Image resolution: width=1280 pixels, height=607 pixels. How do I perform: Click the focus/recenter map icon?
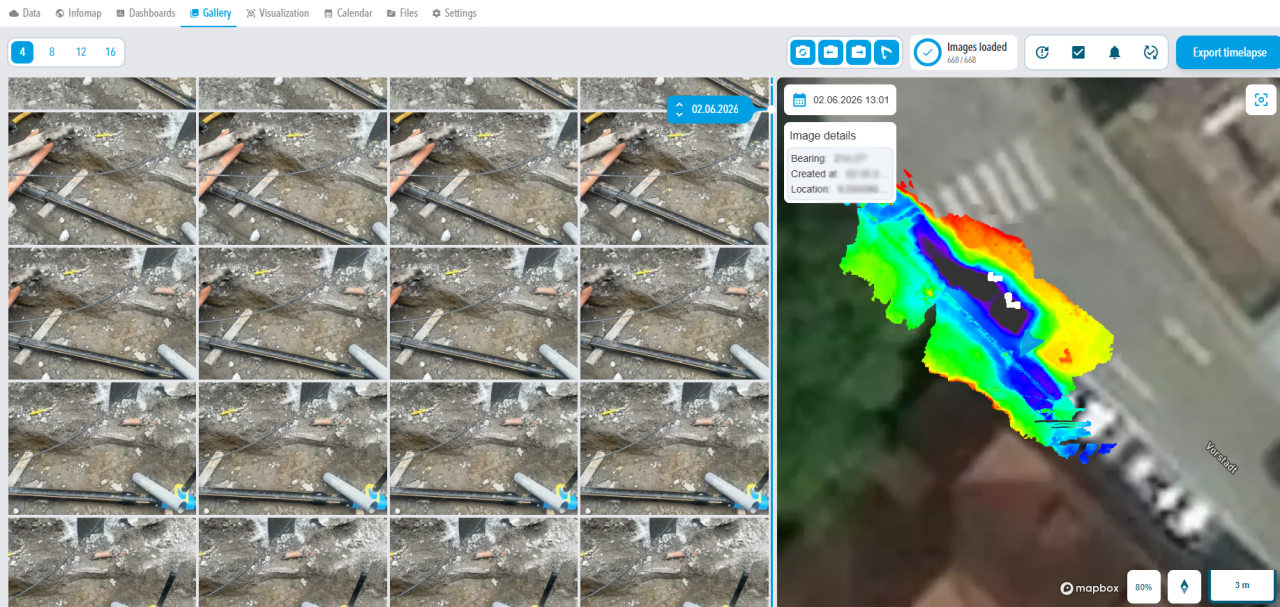(1261, 99)
